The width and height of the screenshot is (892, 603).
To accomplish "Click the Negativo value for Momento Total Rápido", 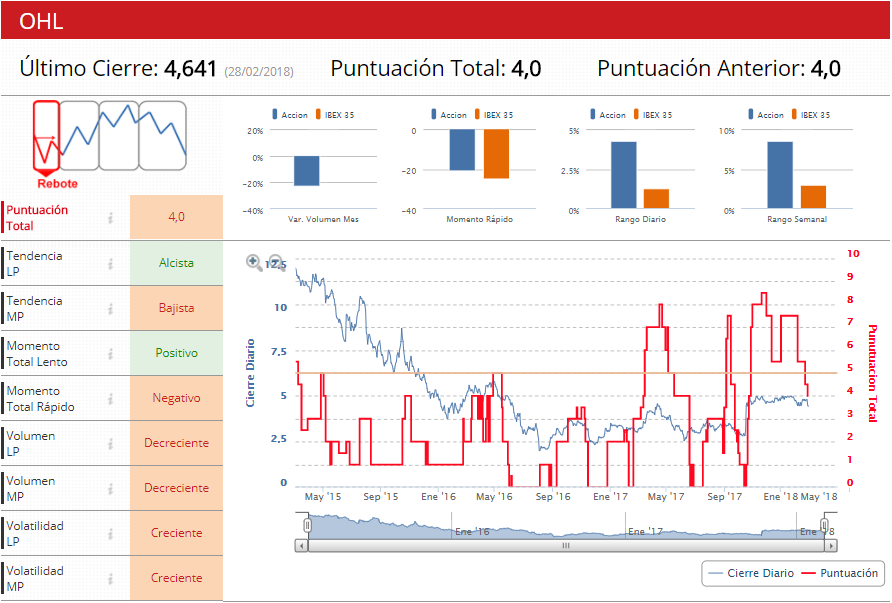I will tap(176, 398).
